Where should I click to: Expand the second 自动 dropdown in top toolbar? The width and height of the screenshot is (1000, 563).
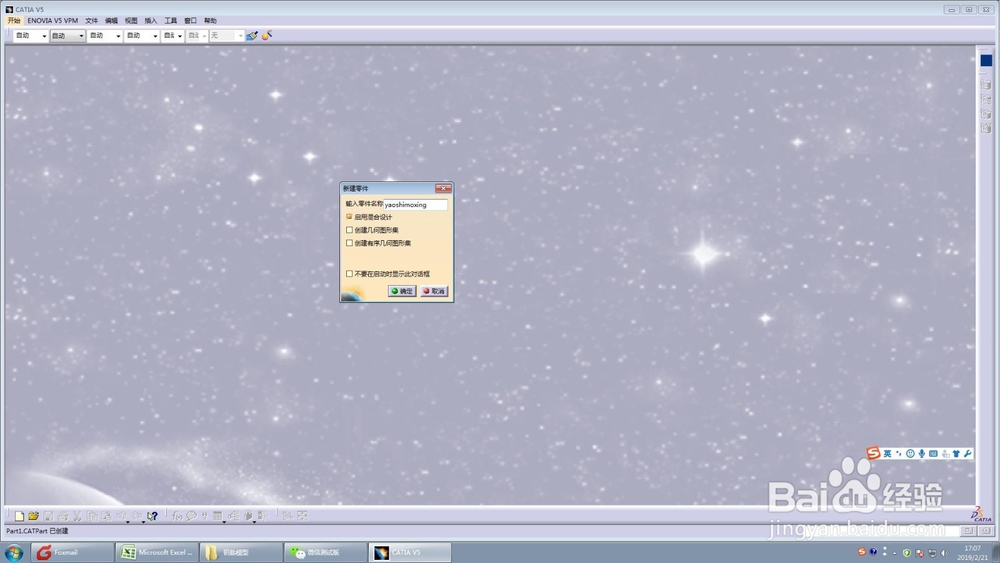pos(81,36)
